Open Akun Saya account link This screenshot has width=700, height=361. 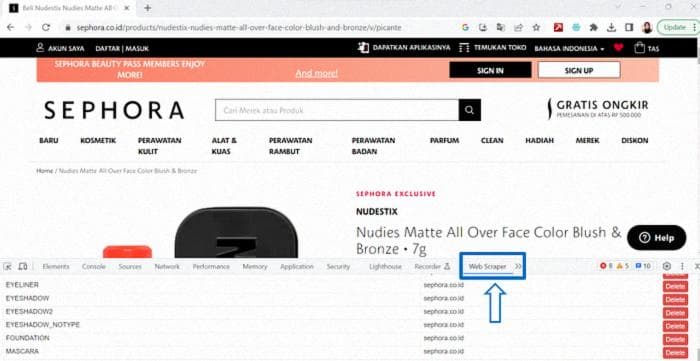60,48
